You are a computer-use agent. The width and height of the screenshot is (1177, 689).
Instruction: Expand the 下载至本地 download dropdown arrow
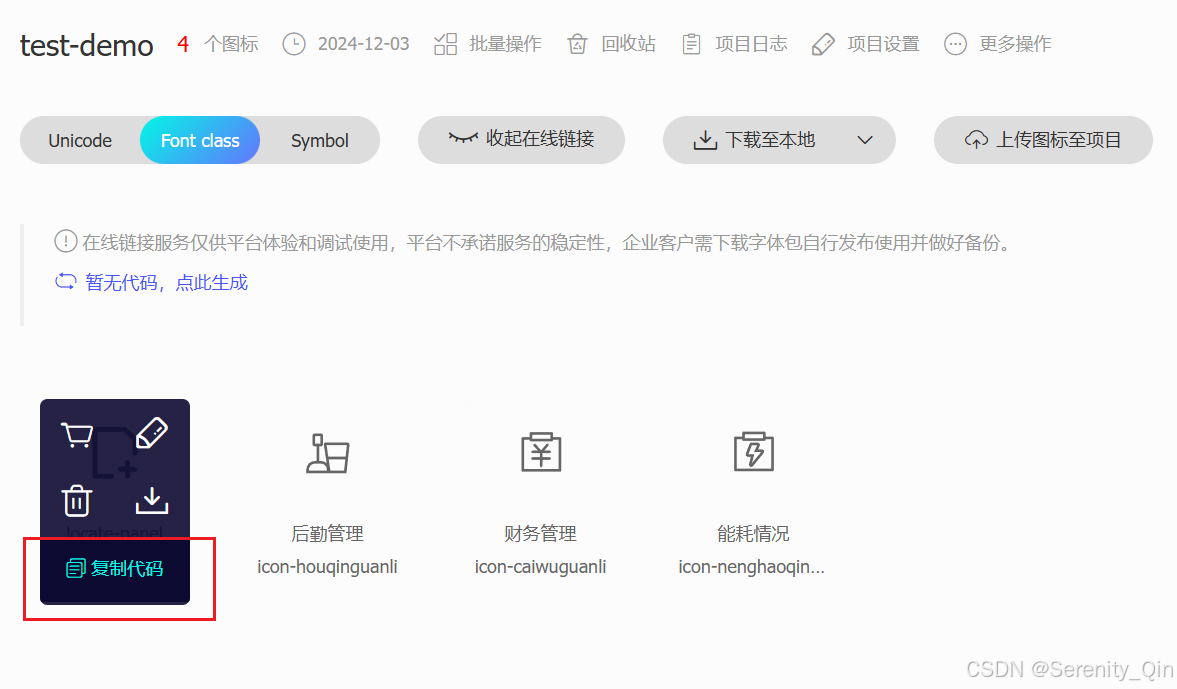(864, 140)
